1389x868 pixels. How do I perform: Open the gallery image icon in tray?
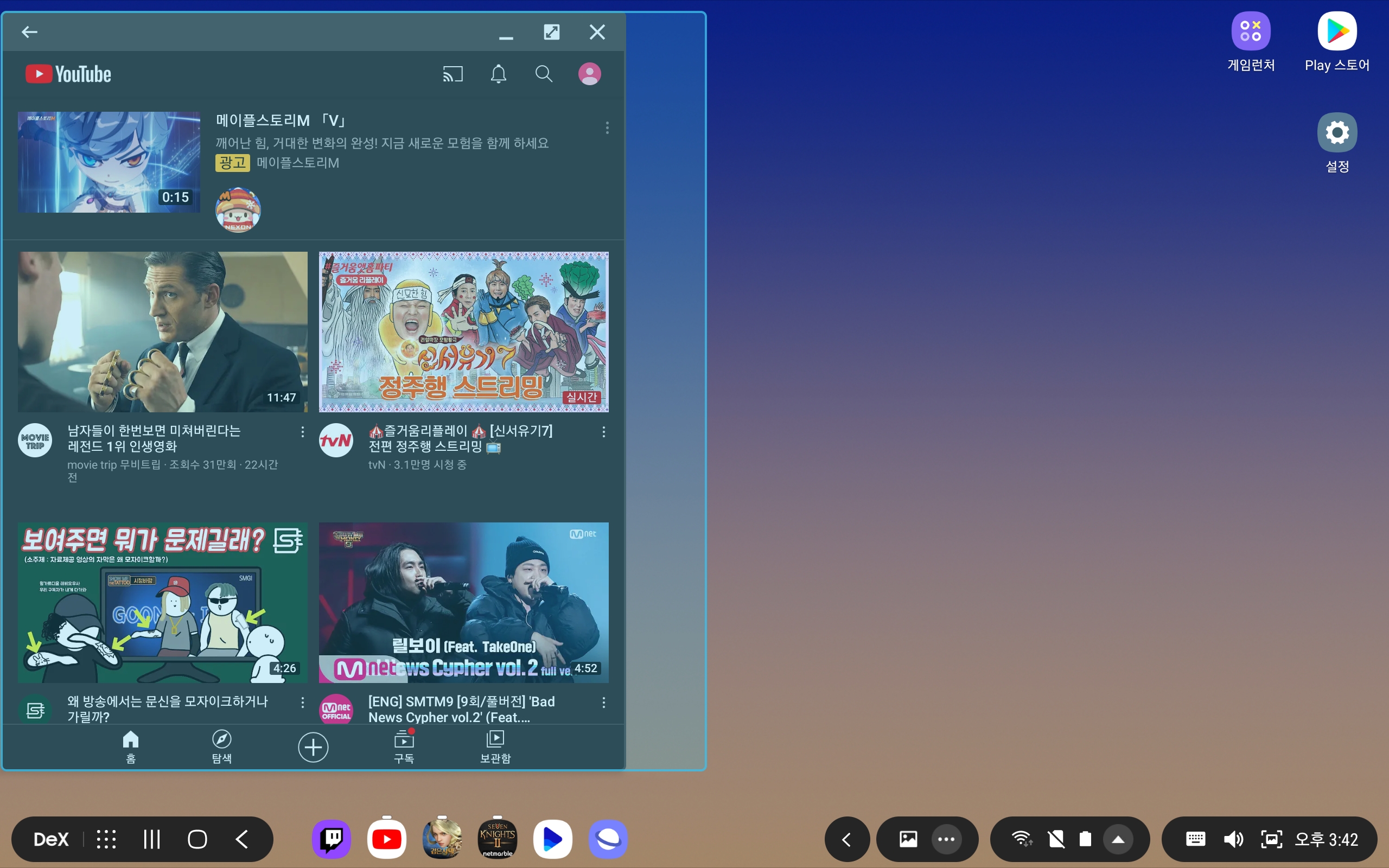(908, 839)
